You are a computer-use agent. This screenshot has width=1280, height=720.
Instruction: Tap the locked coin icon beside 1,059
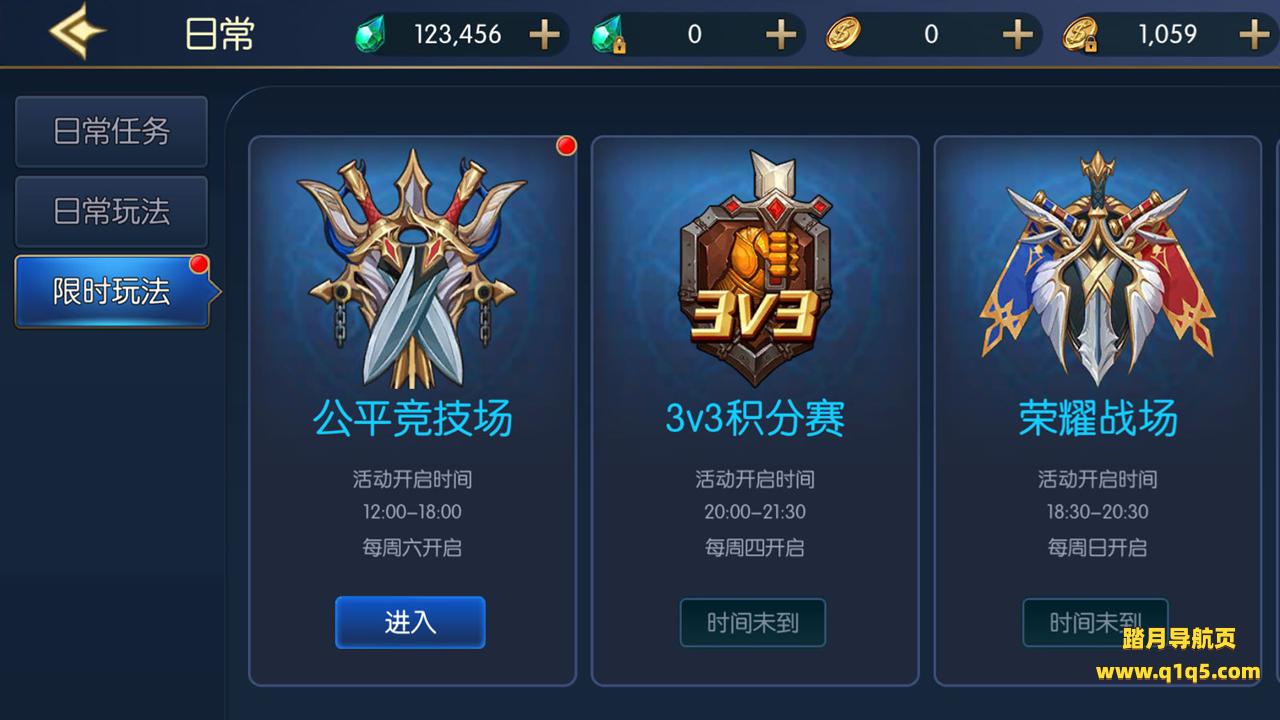coord(1081,35)
